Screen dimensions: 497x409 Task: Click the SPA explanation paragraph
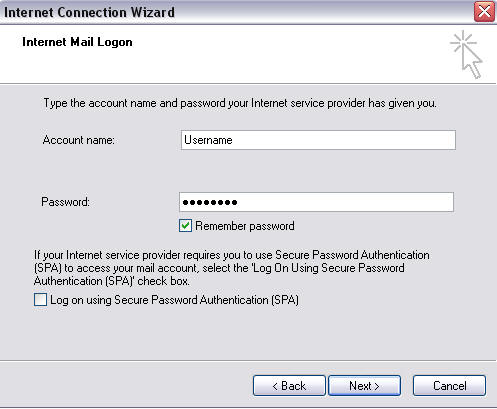tap(232, 268)
